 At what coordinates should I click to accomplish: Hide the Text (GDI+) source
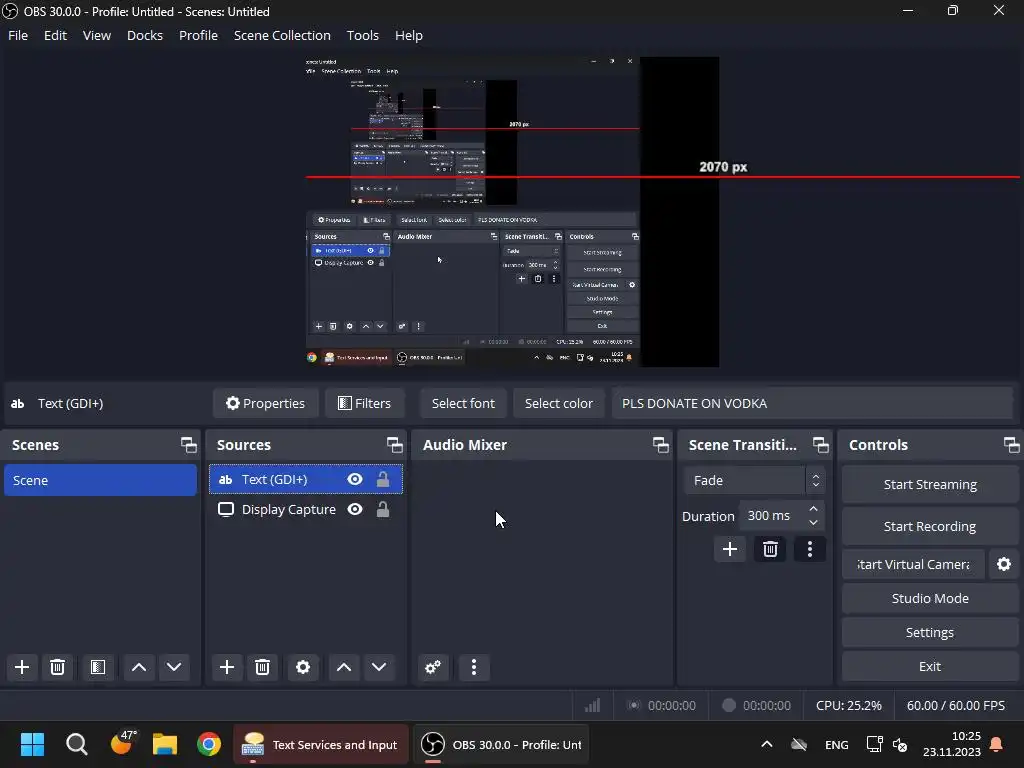pos(355,479)
